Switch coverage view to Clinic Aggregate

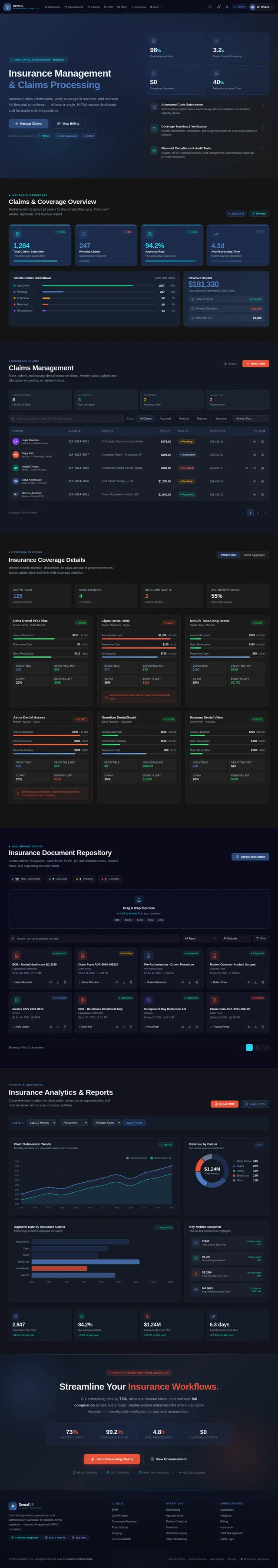[254, 555]
